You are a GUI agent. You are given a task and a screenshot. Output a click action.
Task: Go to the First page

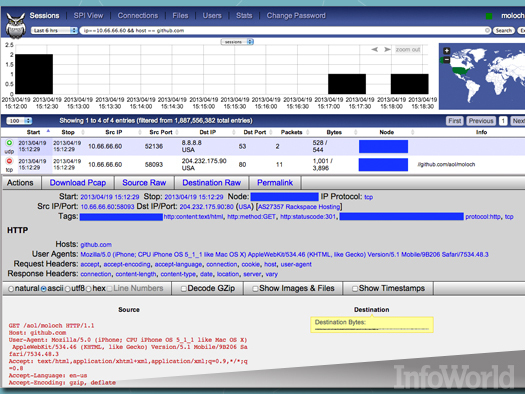(x=455, y=121)
